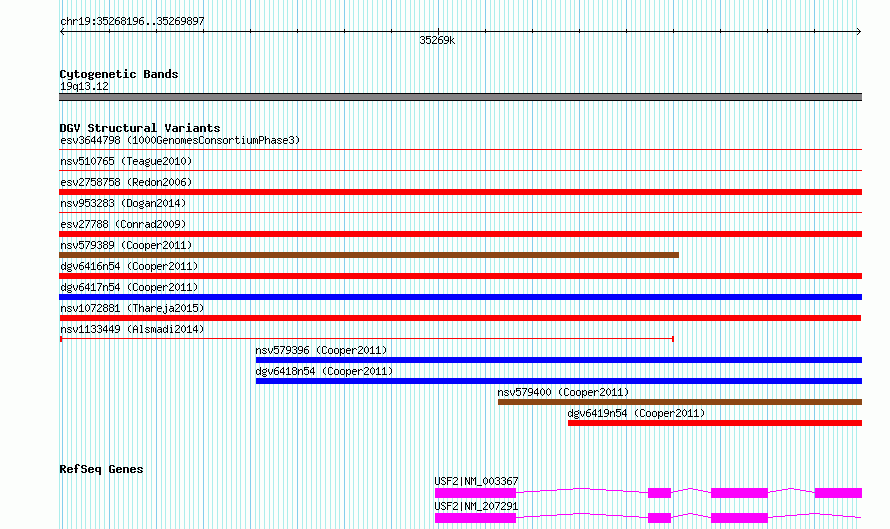Select the Cytogenetic Bands track title
This screenshot has height=529, width=890.
(119, 74)
